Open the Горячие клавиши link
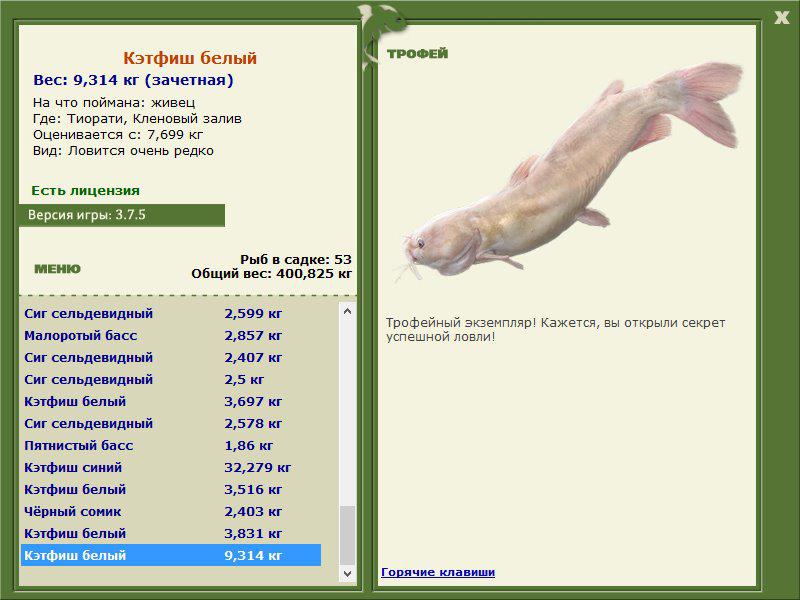Screen dimensions: 800x600 coord(438,572)
